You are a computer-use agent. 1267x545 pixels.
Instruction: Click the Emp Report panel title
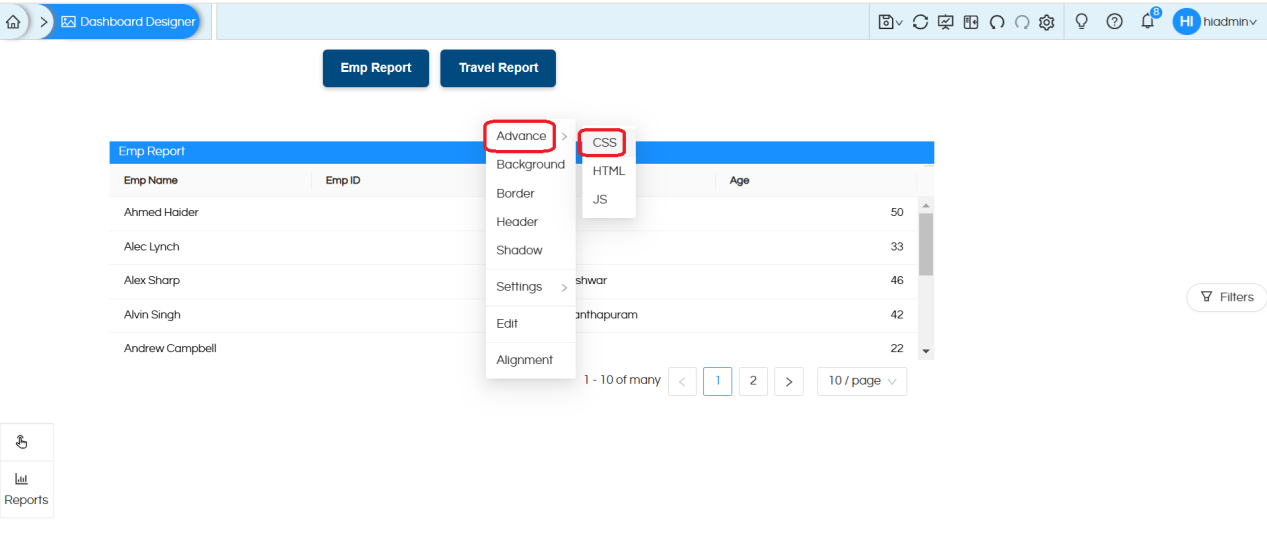click(152, 152)
